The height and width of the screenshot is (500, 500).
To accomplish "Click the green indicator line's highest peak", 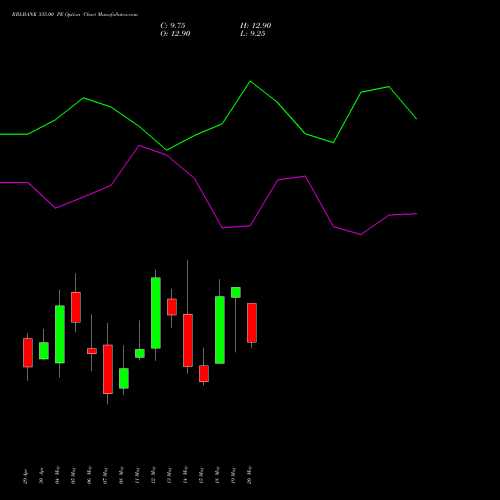I will (x=251, y=81).
